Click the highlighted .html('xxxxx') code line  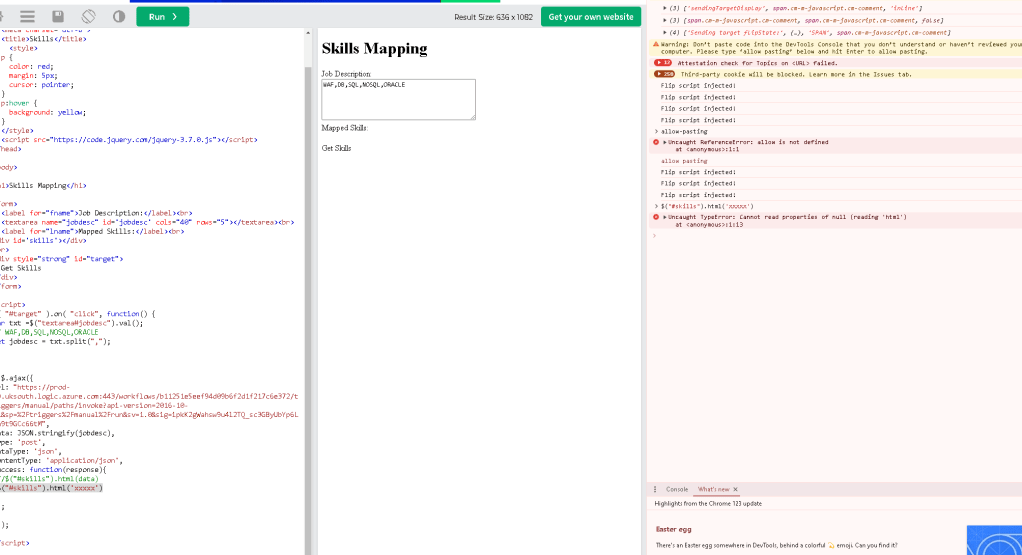pyautogui.click(x=51, y=488)
